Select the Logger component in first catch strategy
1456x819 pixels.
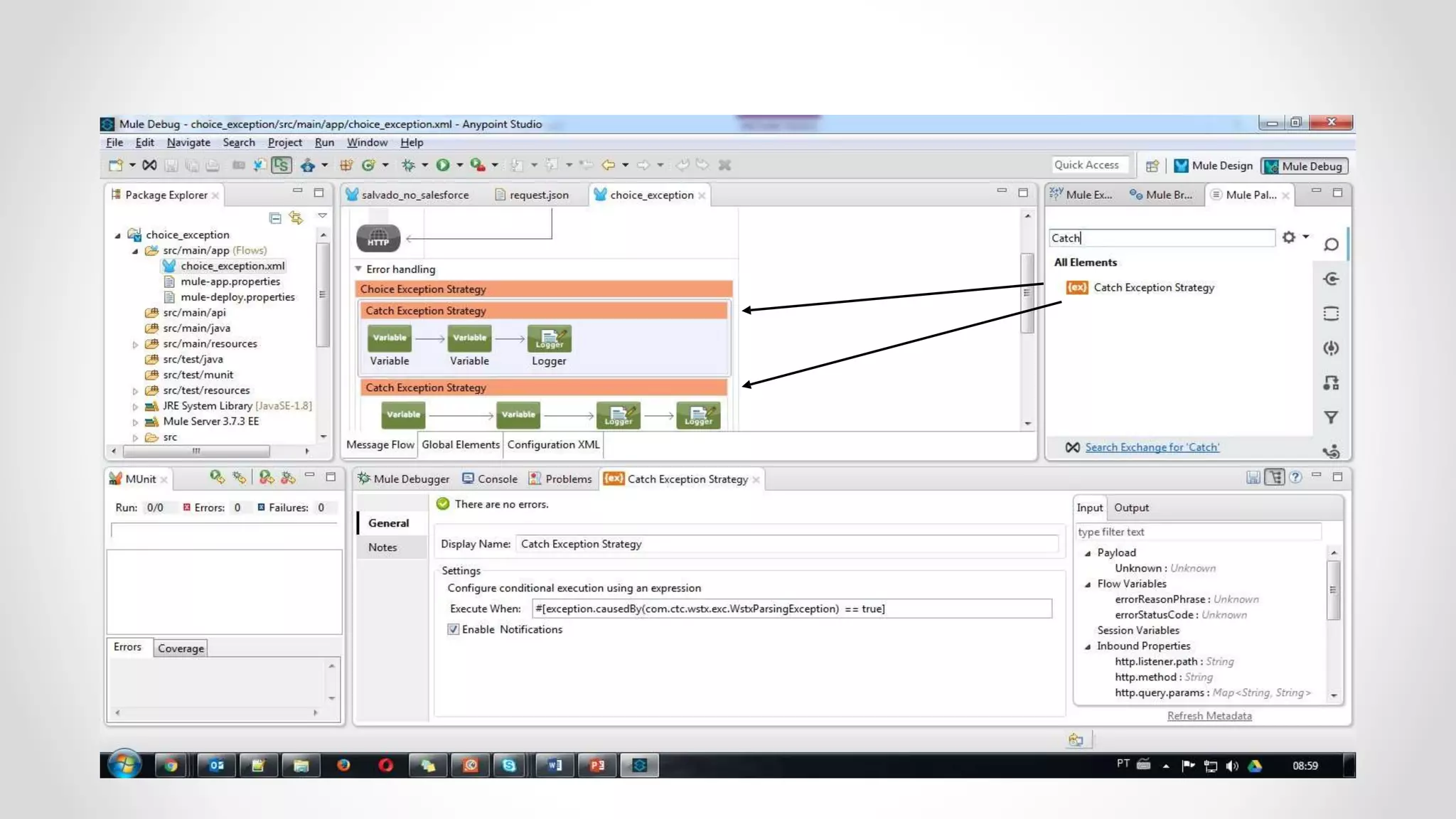tap(549, 339)
